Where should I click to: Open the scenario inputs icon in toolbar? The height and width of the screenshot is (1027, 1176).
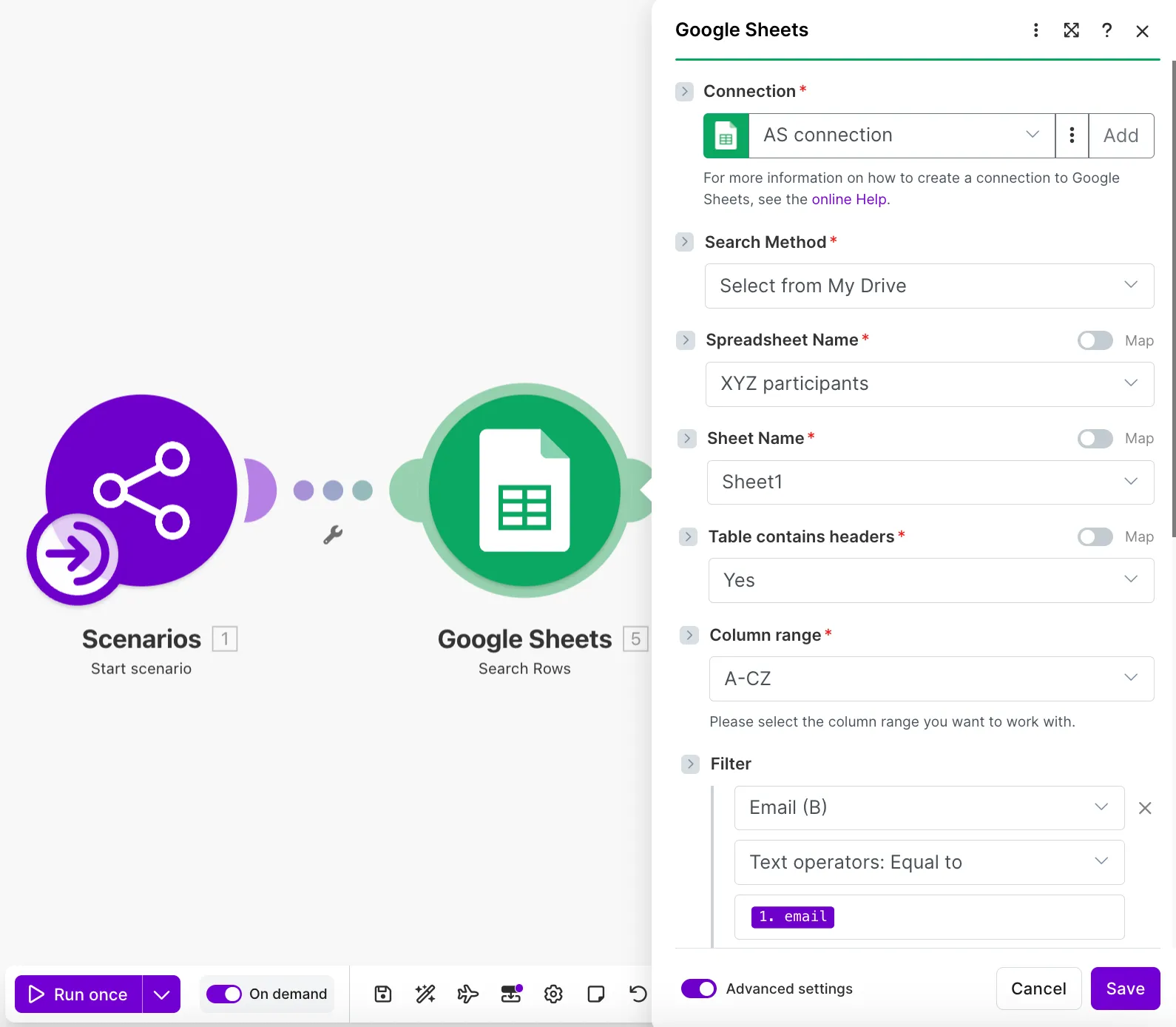click(x=511, y=994)
